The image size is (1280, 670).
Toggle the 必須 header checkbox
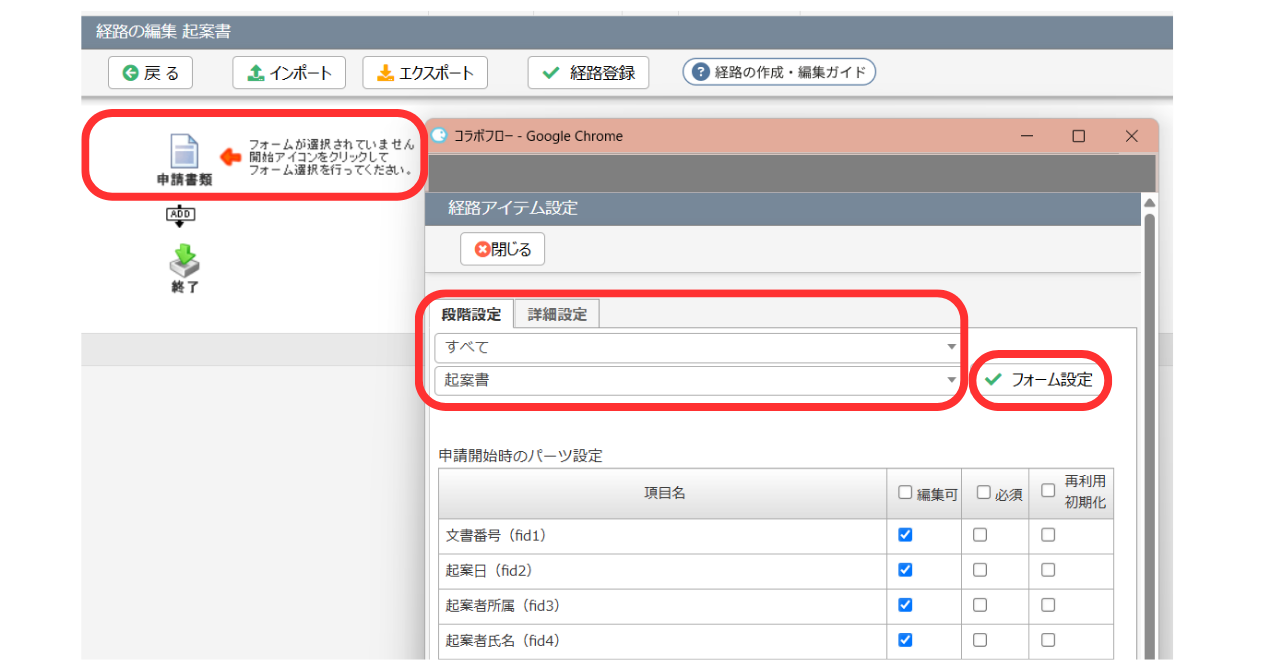984,492
